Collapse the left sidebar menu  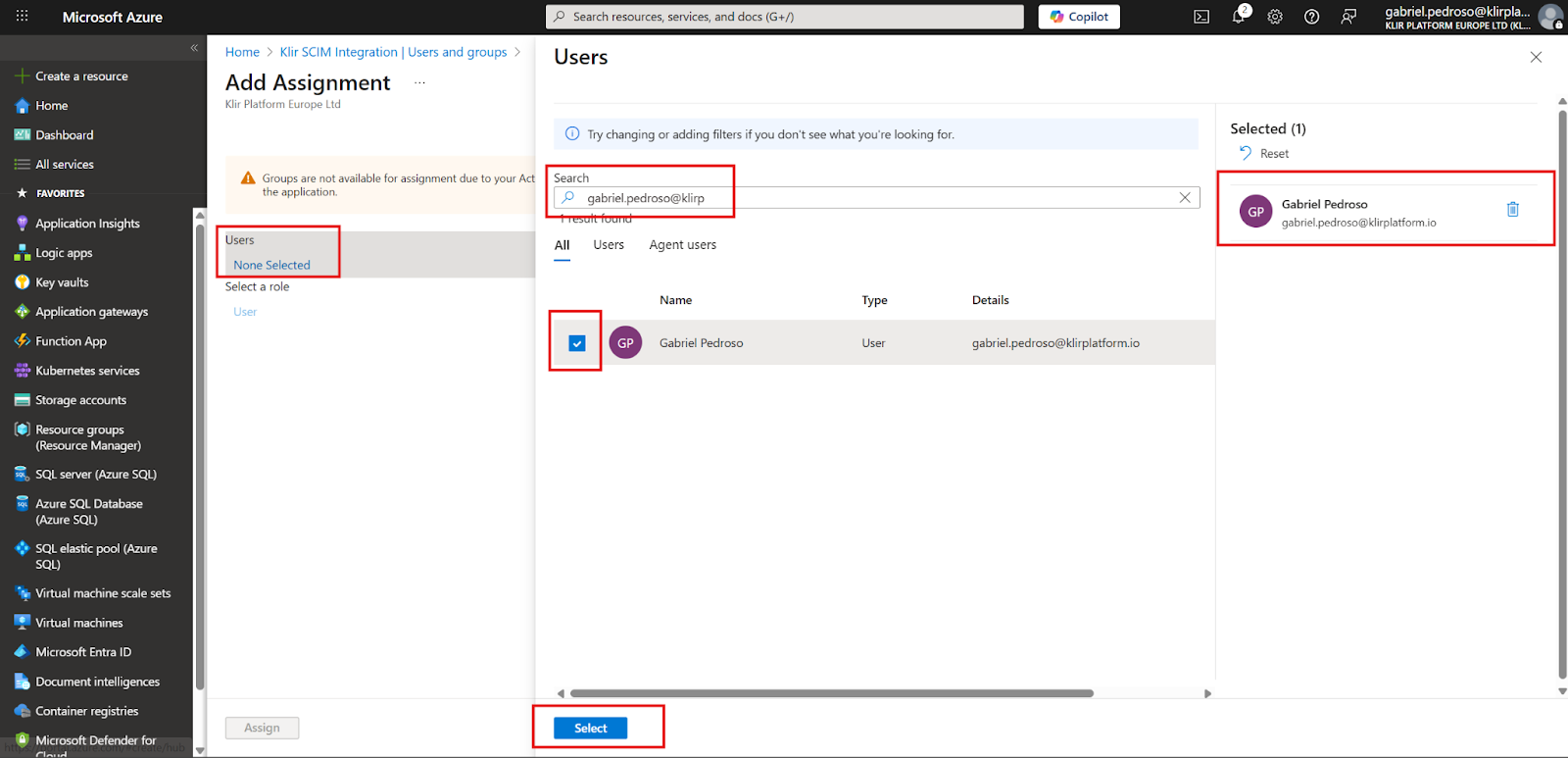pyautogui.click(x=194, y=48)
